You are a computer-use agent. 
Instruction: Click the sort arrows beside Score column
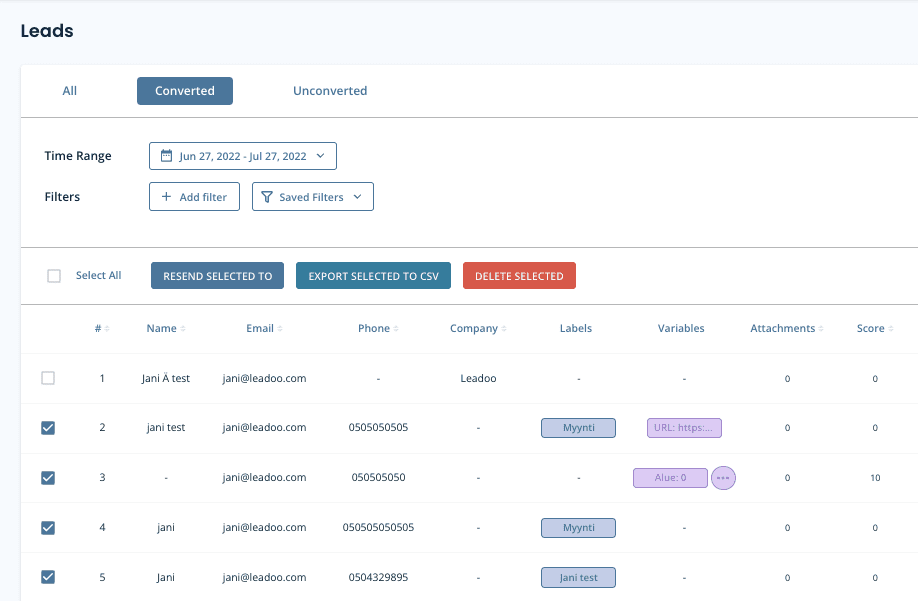(893, 328)
